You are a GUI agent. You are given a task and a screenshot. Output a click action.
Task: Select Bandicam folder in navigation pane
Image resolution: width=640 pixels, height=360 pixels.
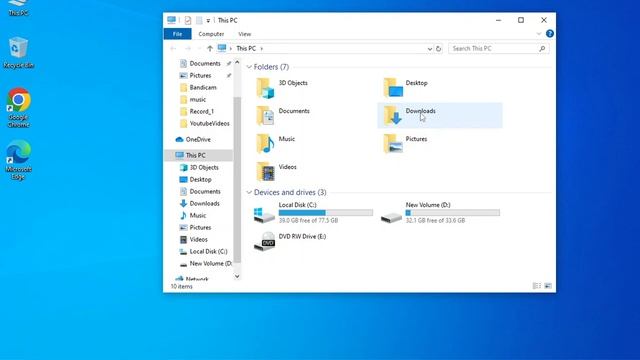tap(203, 87)
